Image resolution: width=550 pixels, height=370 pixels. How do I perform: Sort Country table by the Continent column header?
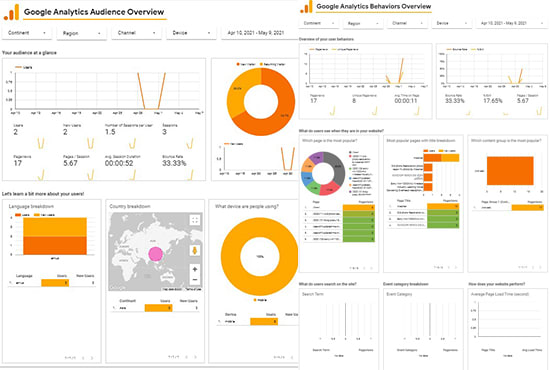pos(127,301)
